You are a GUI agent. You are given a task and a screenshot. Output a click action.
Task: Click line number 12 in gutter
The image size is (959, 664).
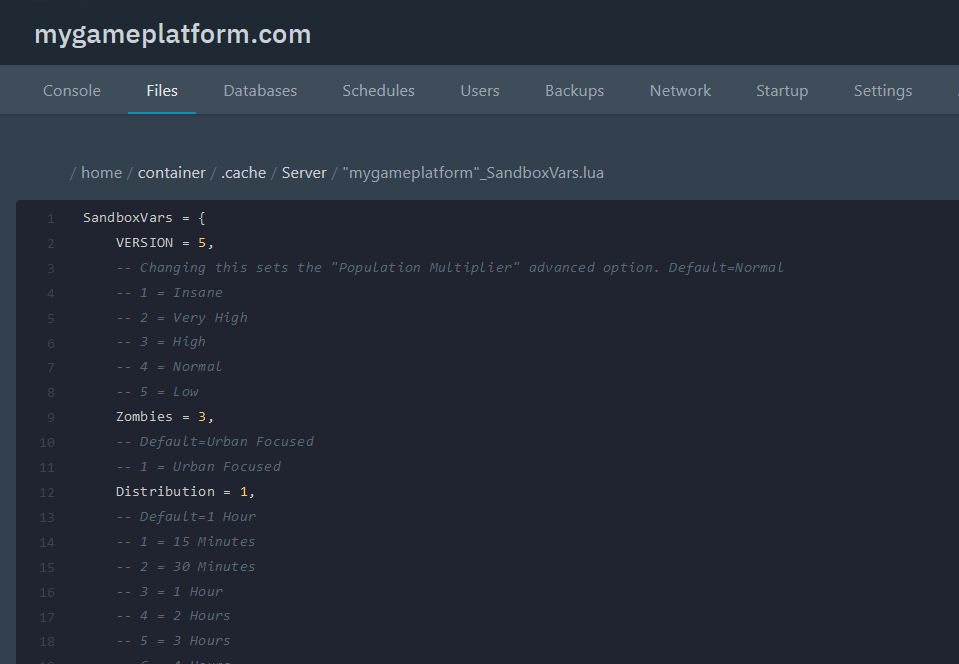47,493
